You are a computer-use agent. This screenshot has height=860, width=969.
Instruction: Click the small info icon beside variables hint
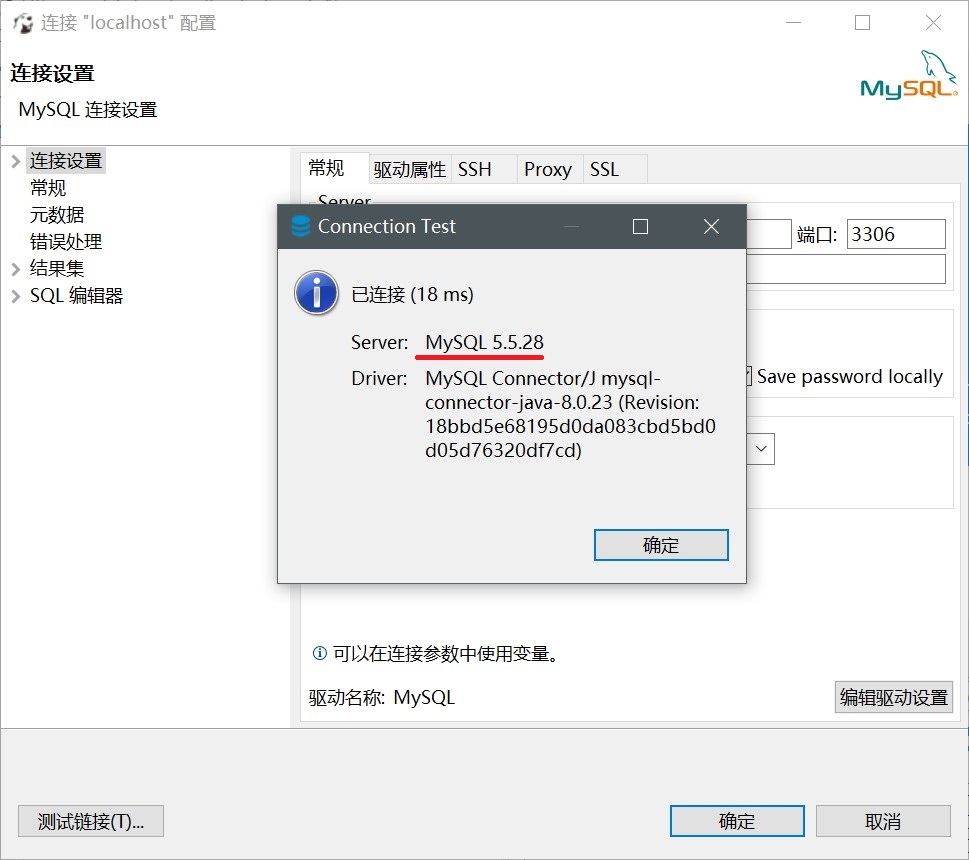(319, 653)
